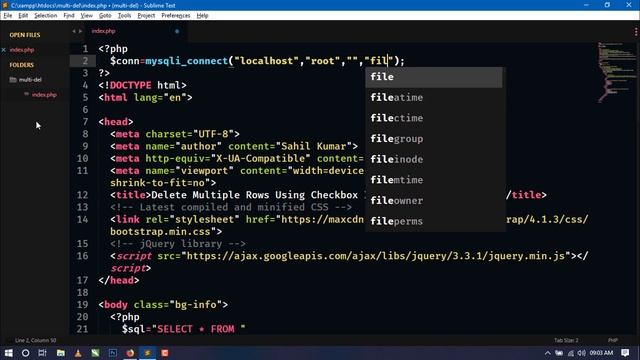Screen dimensions: 640x360
Task: Click line number 19 in the gutter
Action: click(82, 304)
